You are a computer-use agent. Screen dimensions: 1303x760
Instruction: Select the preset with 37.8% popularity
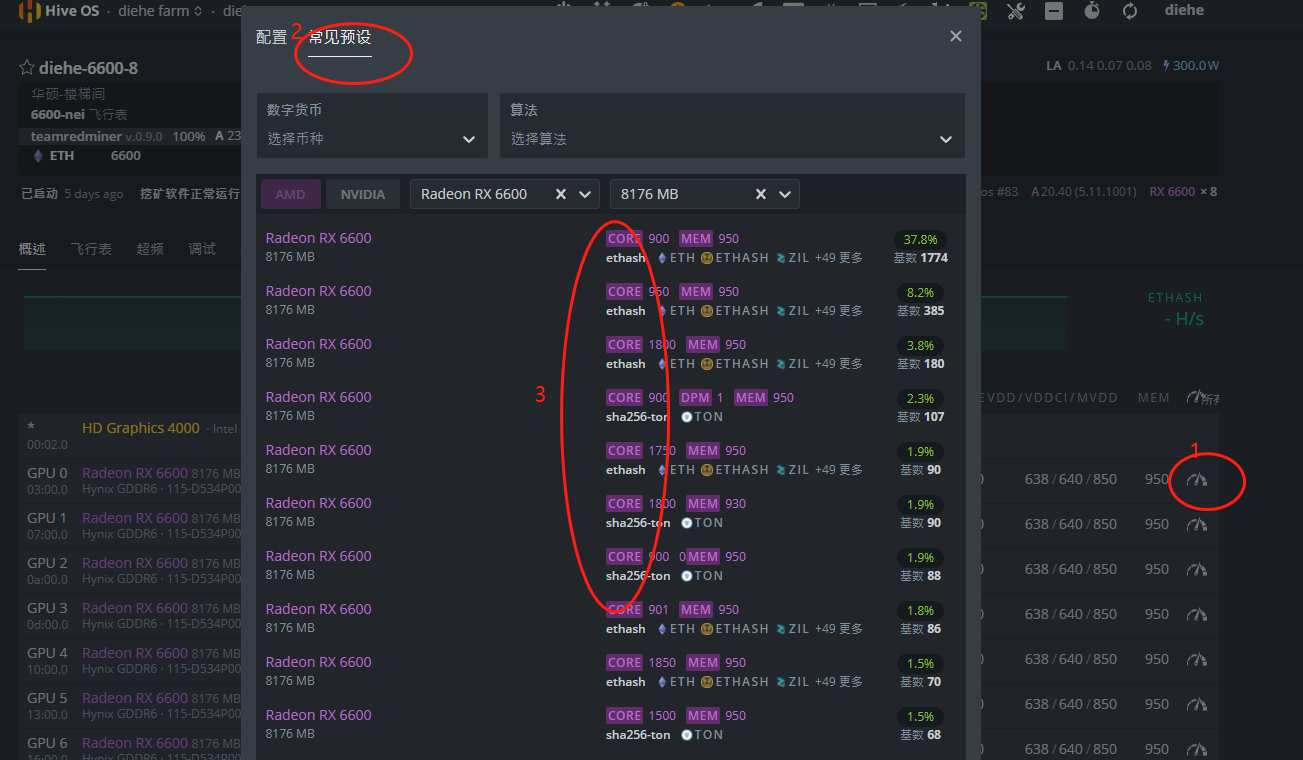610,248
